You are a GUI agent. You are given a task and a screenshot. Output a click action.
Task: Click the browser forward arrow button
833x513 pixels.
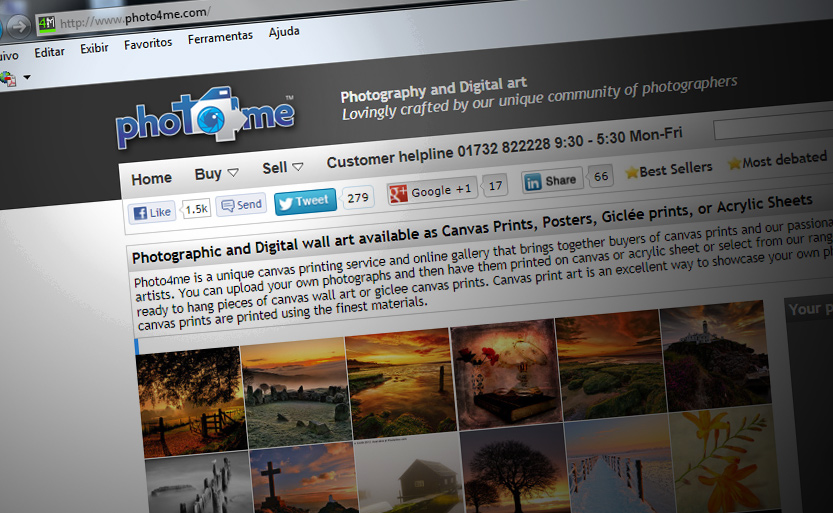click(20, 27)
